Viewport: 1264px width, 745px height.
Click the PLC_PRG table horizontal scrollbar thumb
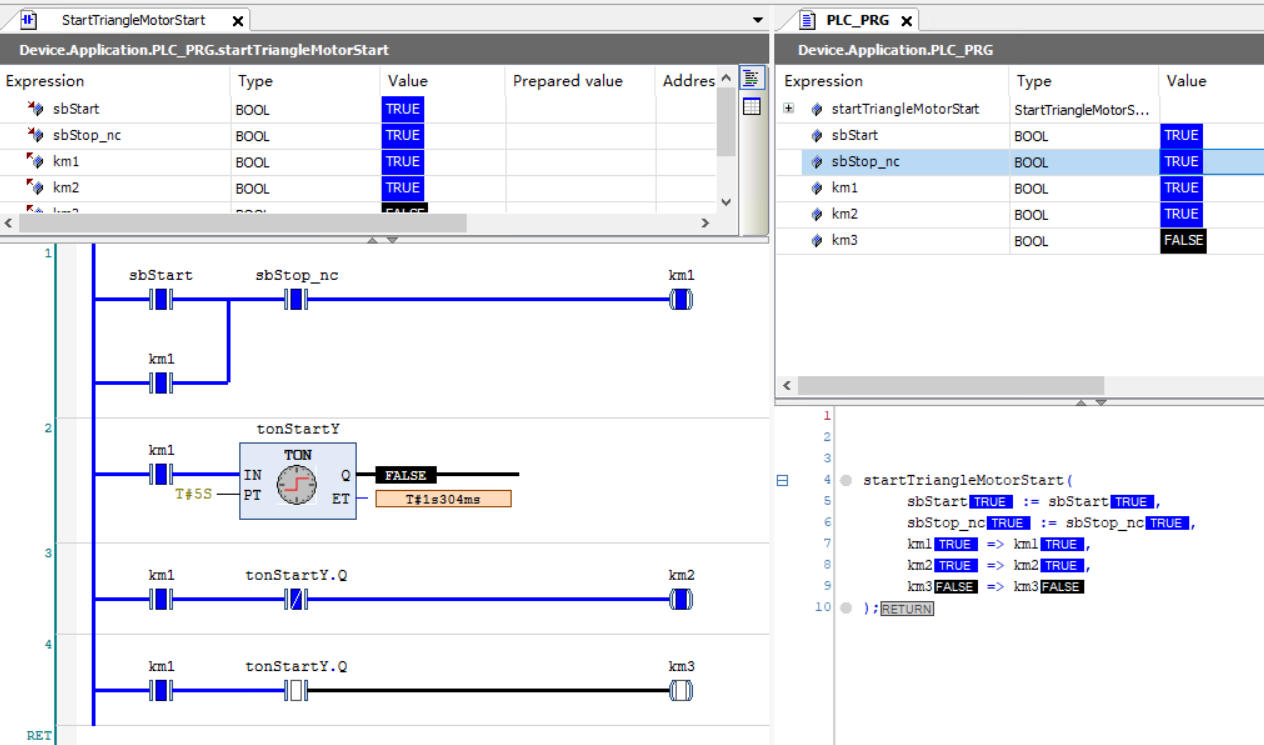(x=950, y=385)
